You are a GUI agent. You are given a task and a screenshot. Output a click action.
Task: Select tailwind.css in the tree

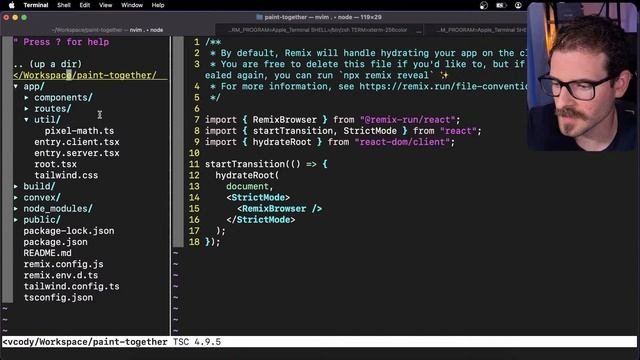point(66,175)
